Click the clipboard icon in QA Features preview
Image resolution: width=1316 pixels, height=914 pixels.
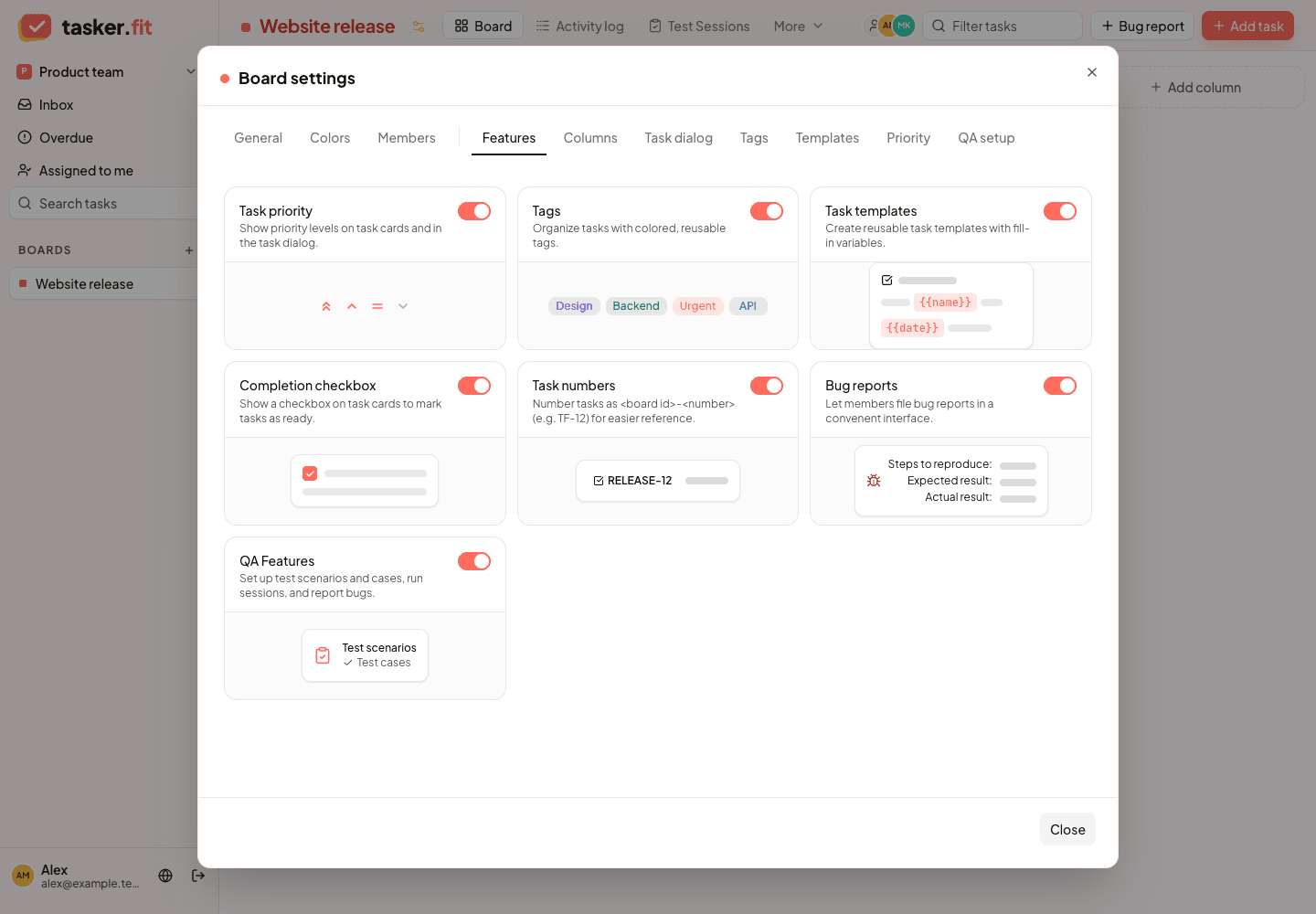[323, 655]
